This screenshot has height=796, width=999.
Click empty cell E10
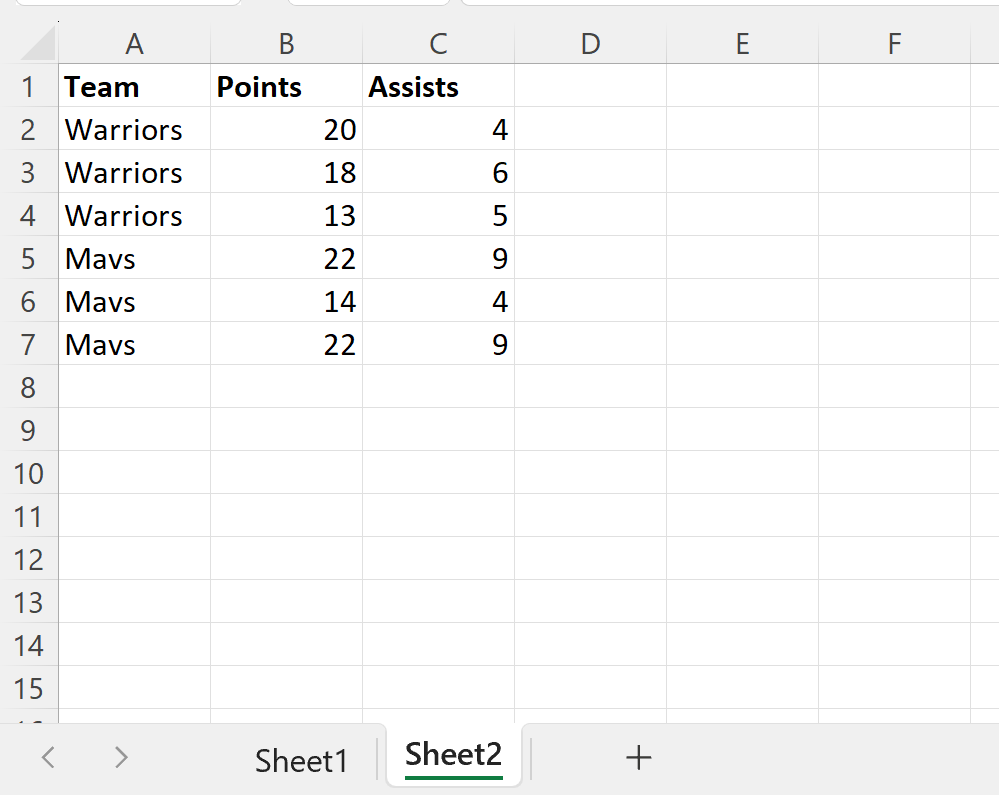pos(742,473)
